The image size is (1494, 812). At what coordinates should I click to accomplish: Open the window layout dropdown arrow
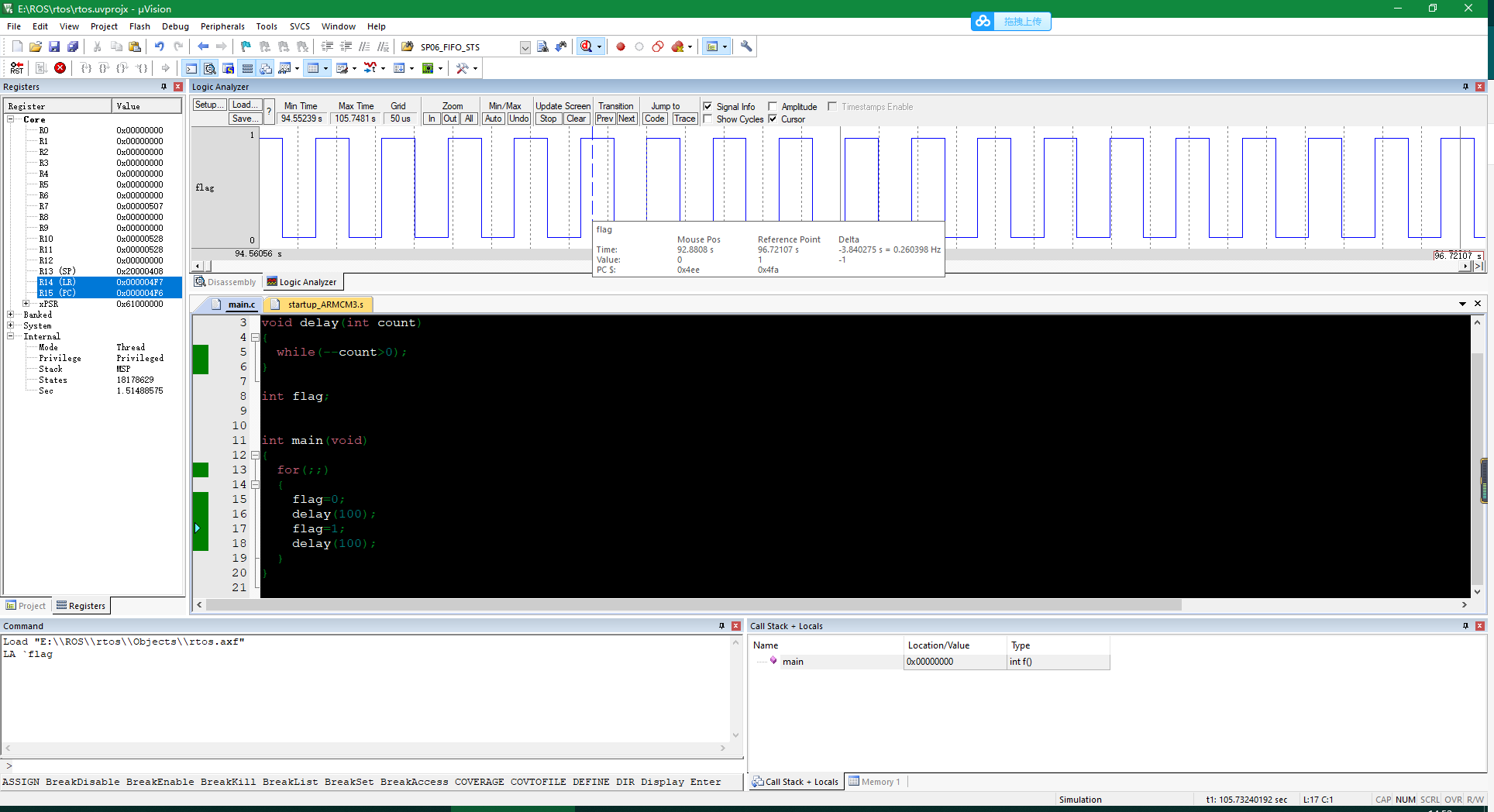pyautogui.click(x=725, y=46)
